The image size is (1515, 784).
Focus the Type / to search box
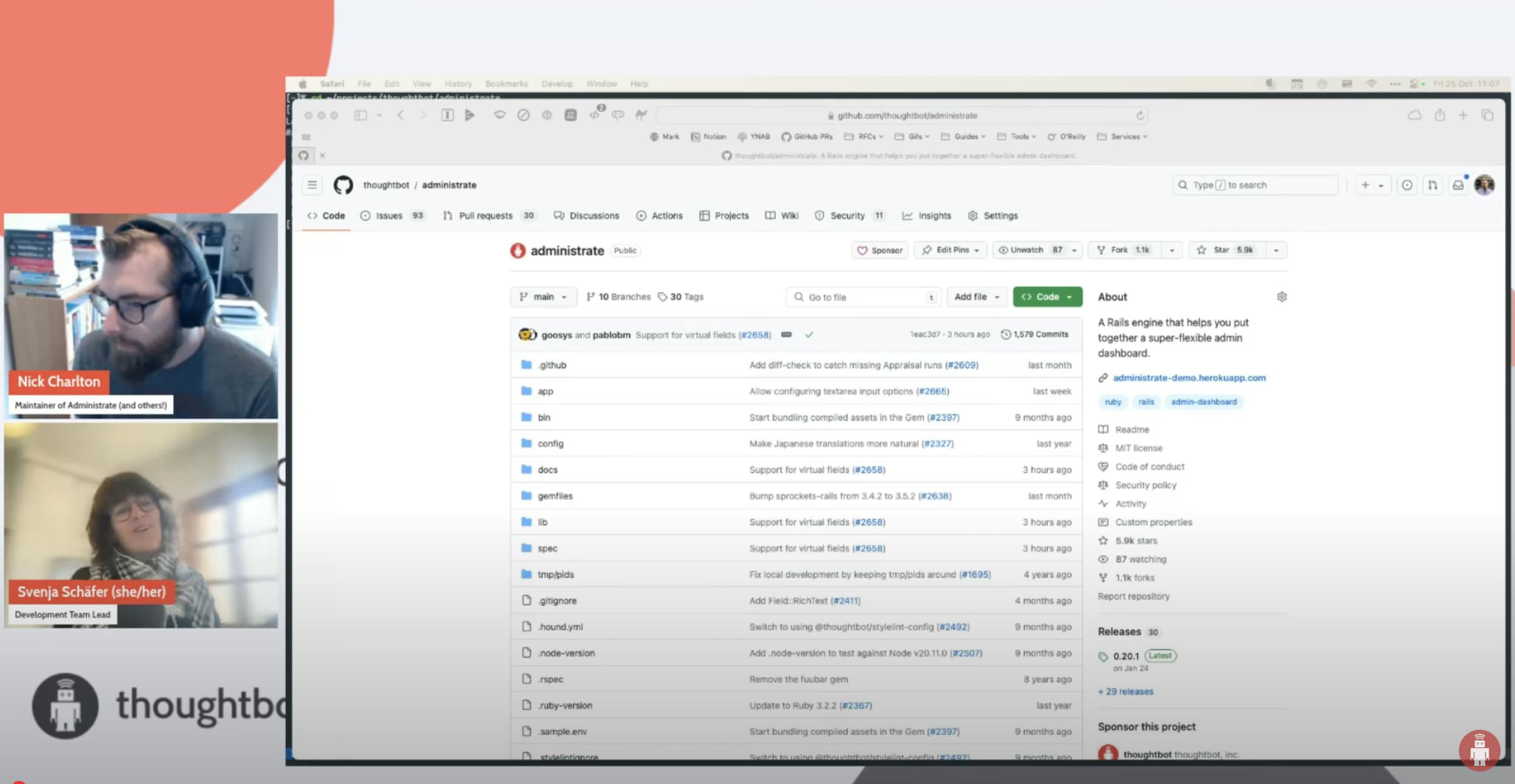(1255, 185)
